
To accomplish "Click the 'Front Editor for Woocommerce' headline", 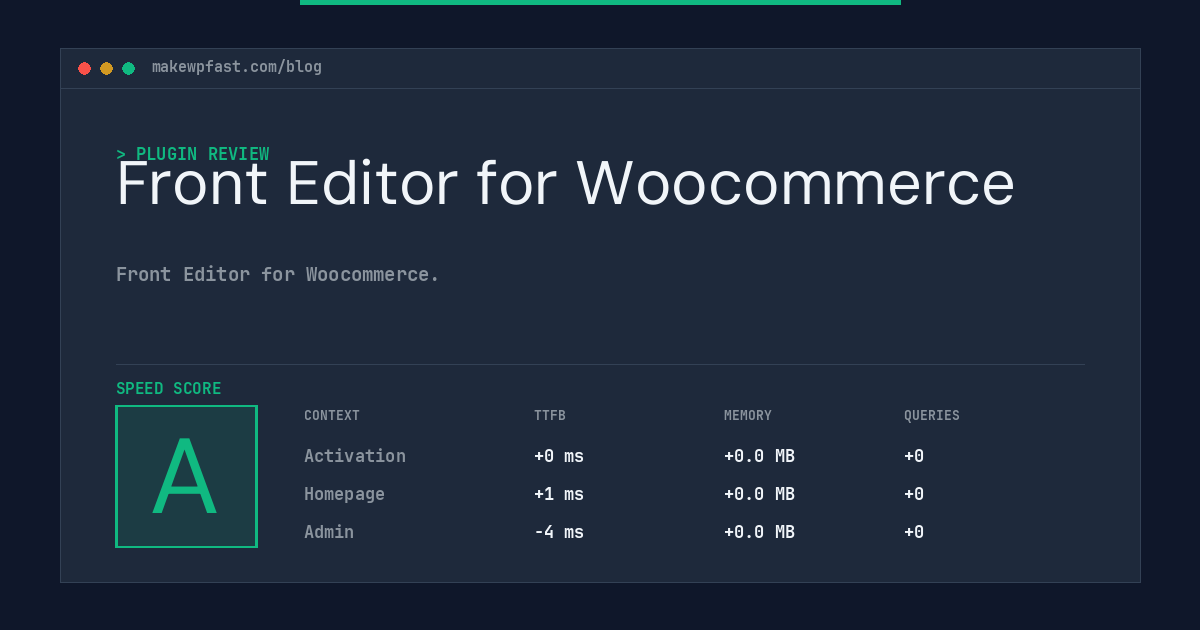I will [x=565, y=183].
